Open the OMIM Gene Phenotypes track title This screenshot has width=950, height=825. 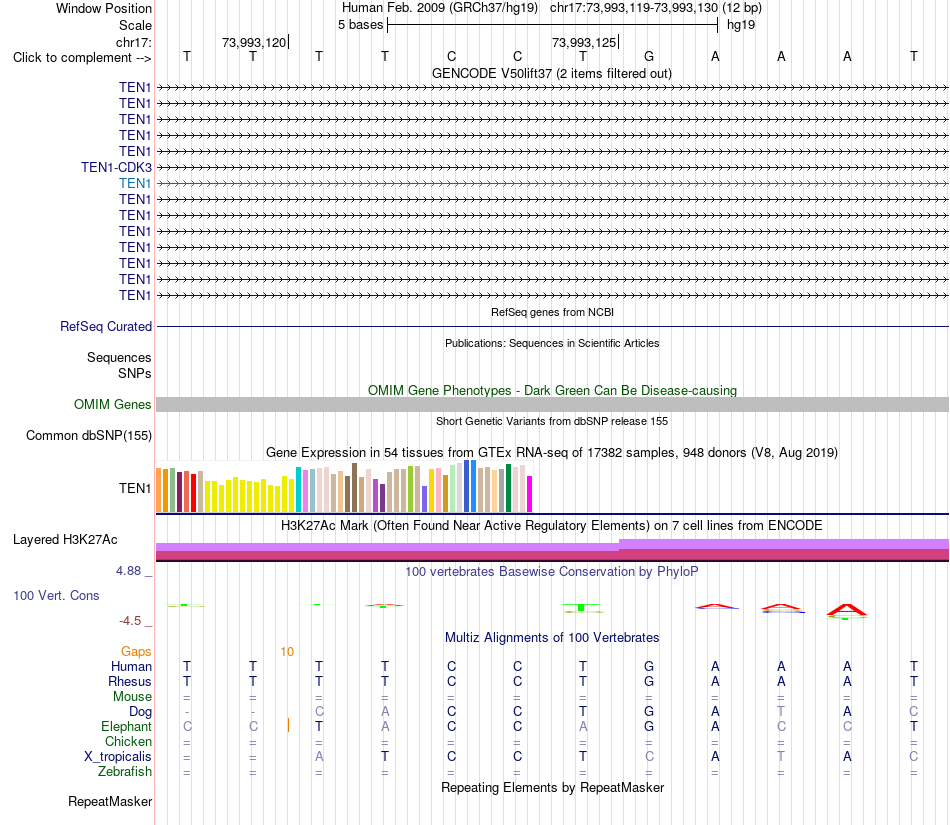(x=552, y=390)
